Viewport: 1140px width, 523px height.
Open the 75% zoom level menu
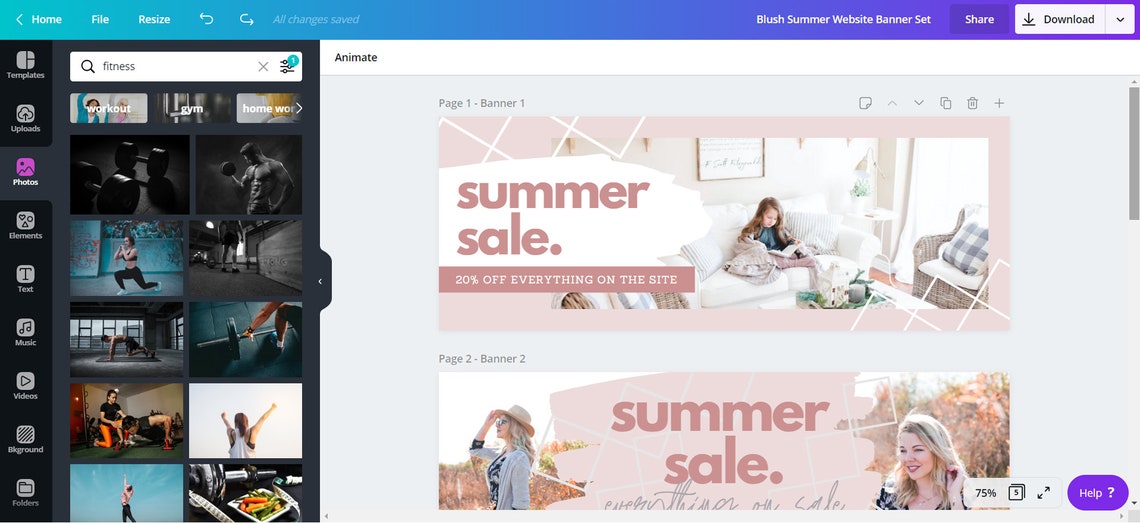(x=985, y=493)
